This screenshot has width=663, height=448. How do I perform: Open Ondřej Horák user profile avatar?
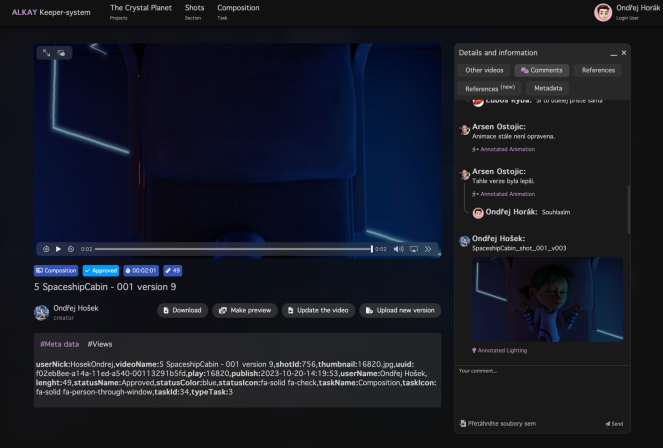(603, 12)
